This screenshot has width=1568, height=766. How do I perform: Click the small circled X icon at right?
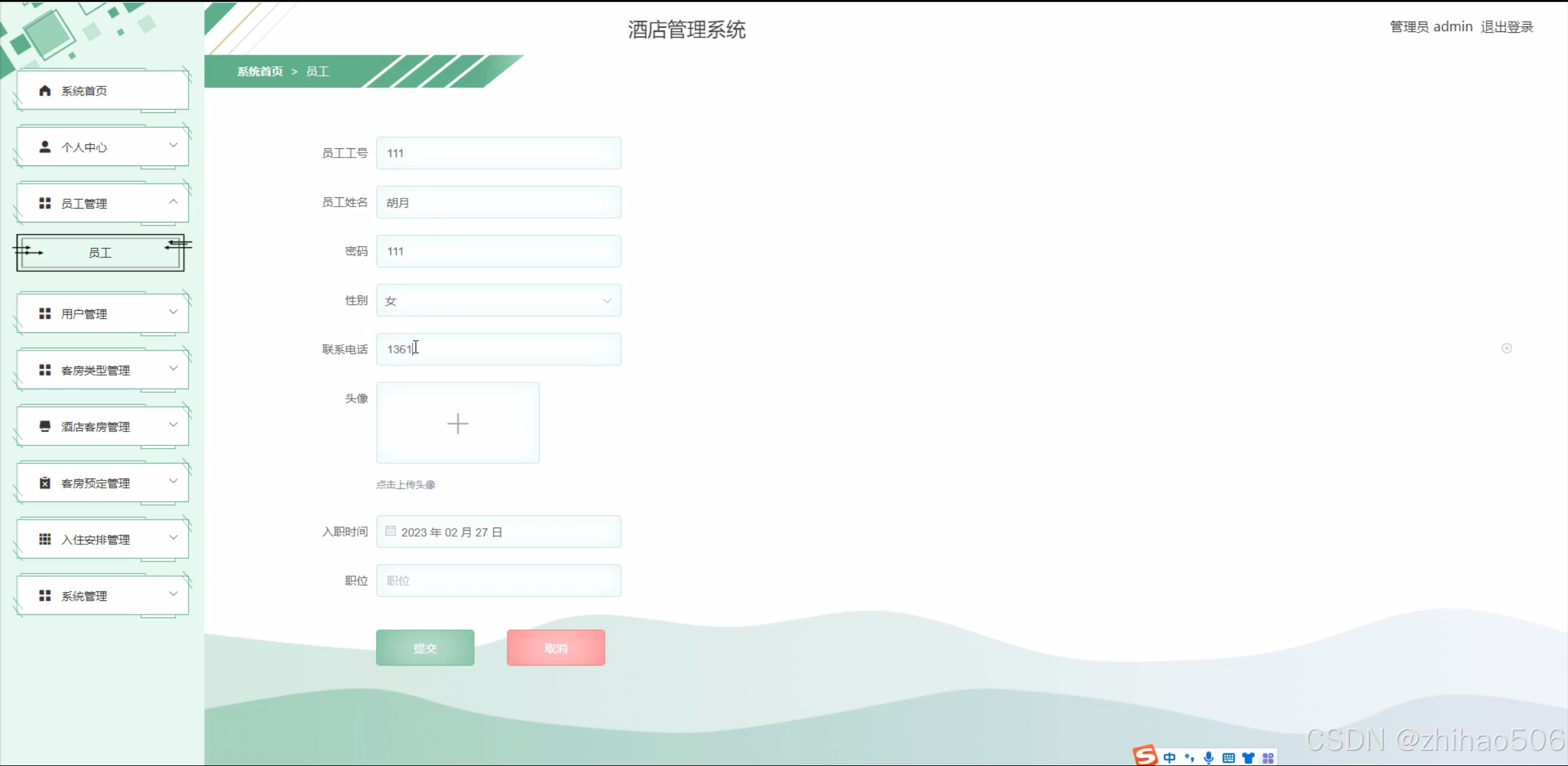tap(1507, 349)
